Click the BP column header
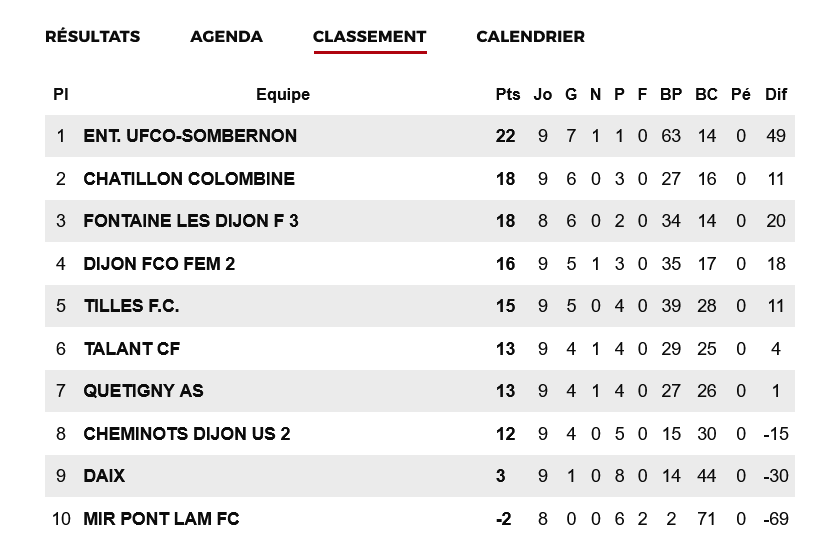The image size is (822, 550). click(x=671, y=95)
